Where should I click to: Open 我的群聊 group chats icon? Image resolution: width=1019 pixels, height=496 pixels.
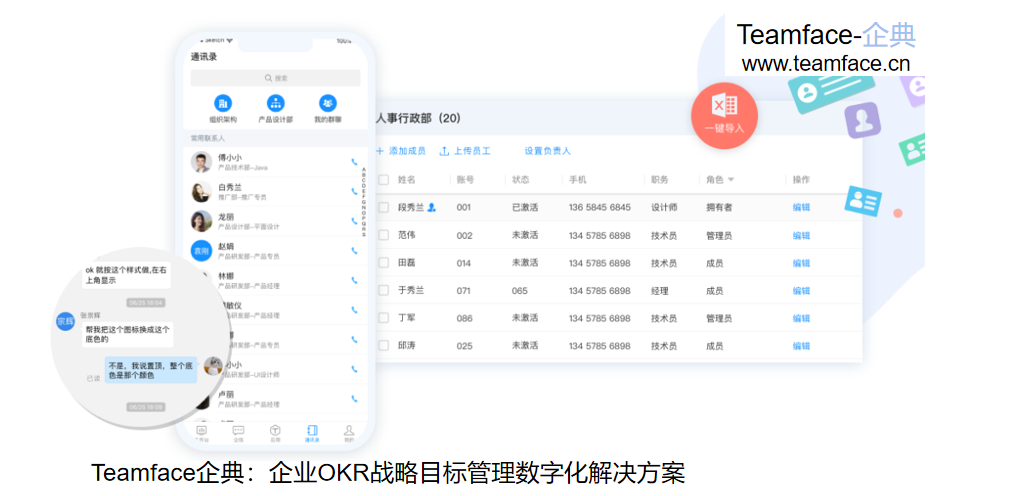[x=328, y=103]
